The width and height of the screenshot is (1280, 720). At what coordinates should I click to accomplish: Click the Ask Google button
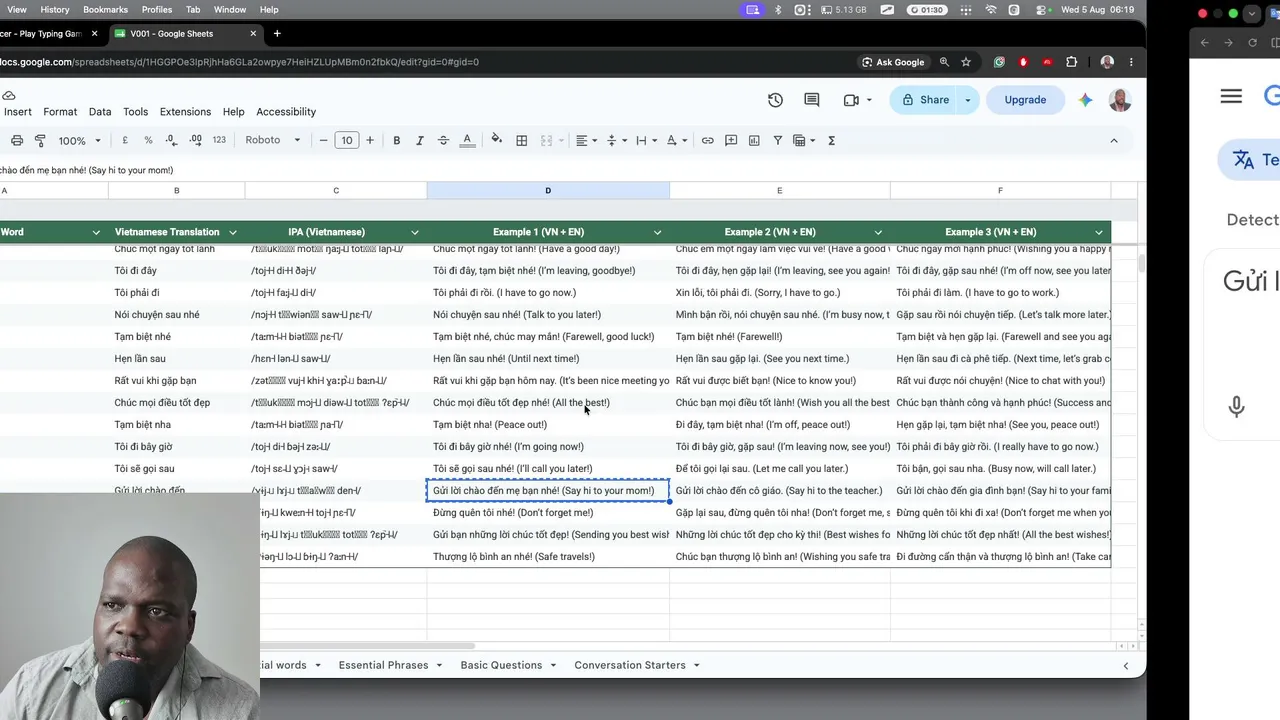pyautogui.click(x=893, y=62)
